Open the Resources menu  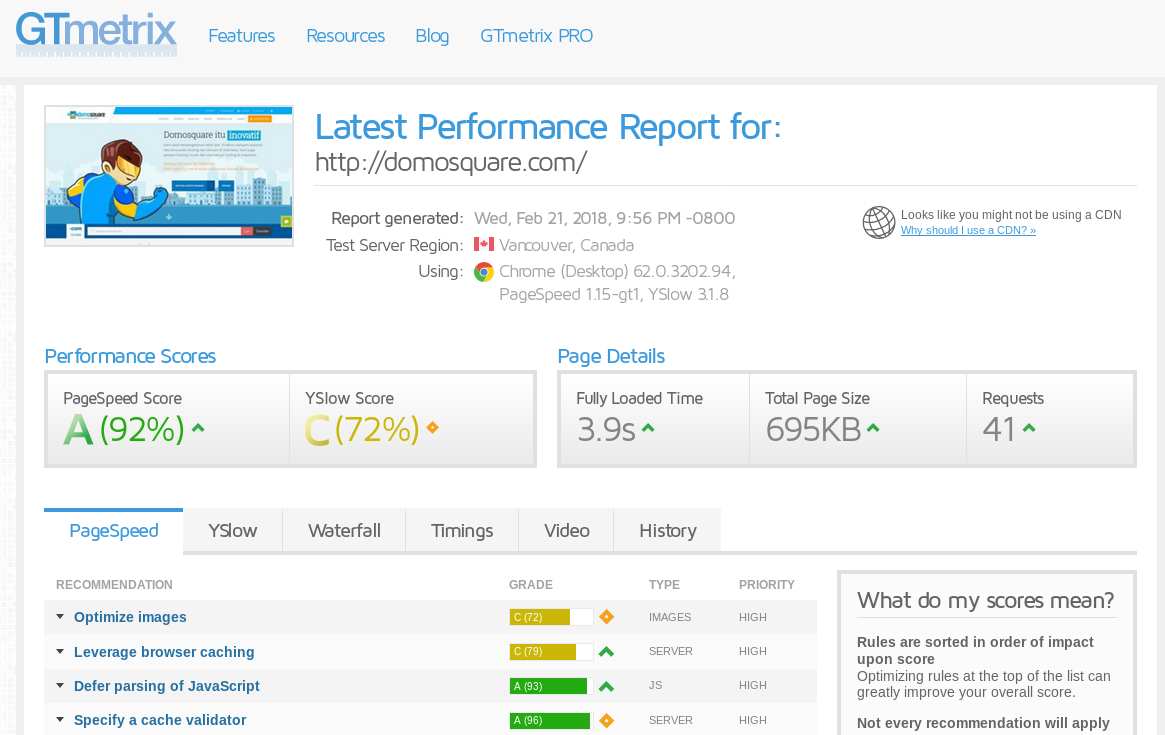click(345, 36)
